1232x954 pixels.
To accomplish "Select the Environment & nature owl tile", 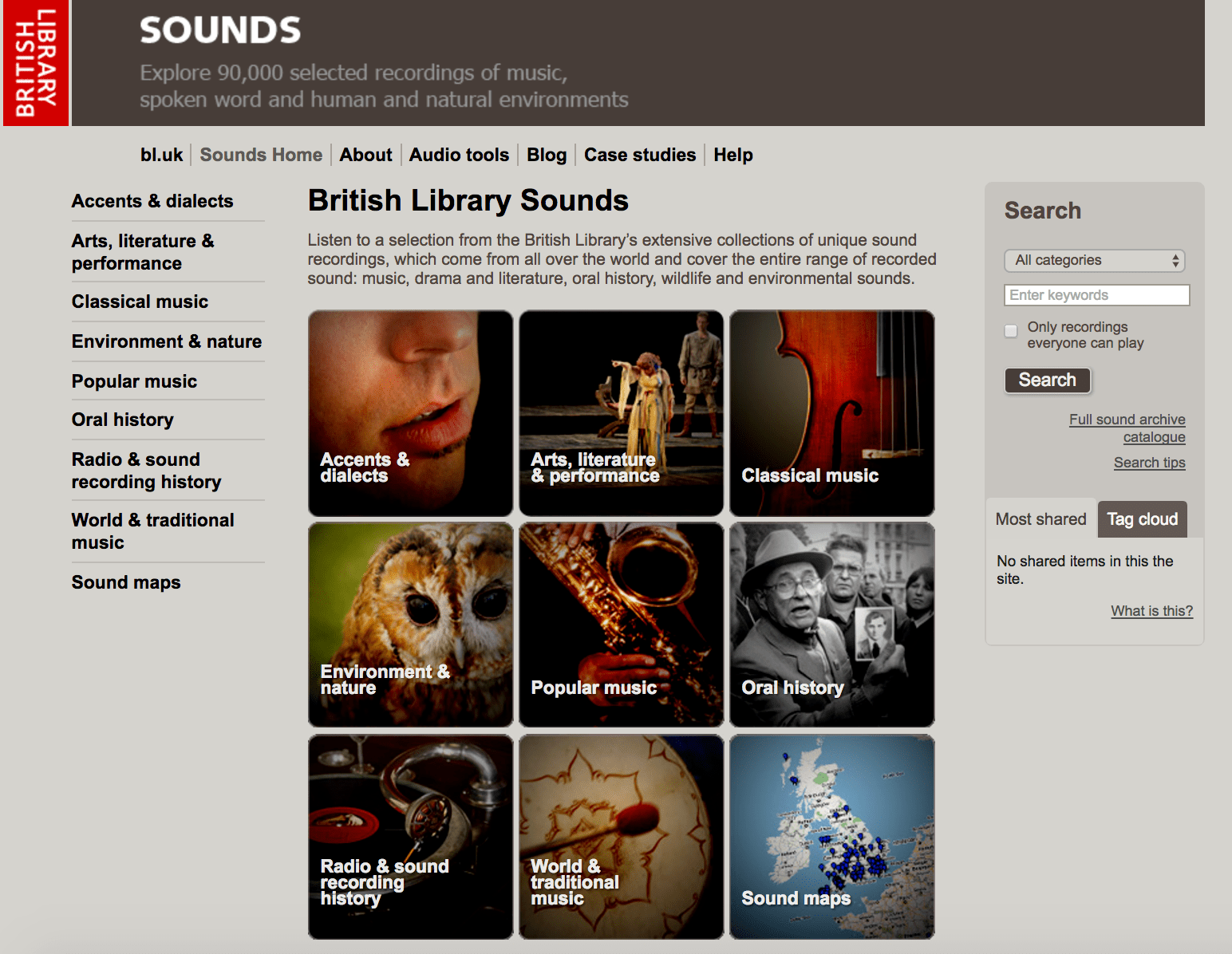I will click(x=410, y=625).
